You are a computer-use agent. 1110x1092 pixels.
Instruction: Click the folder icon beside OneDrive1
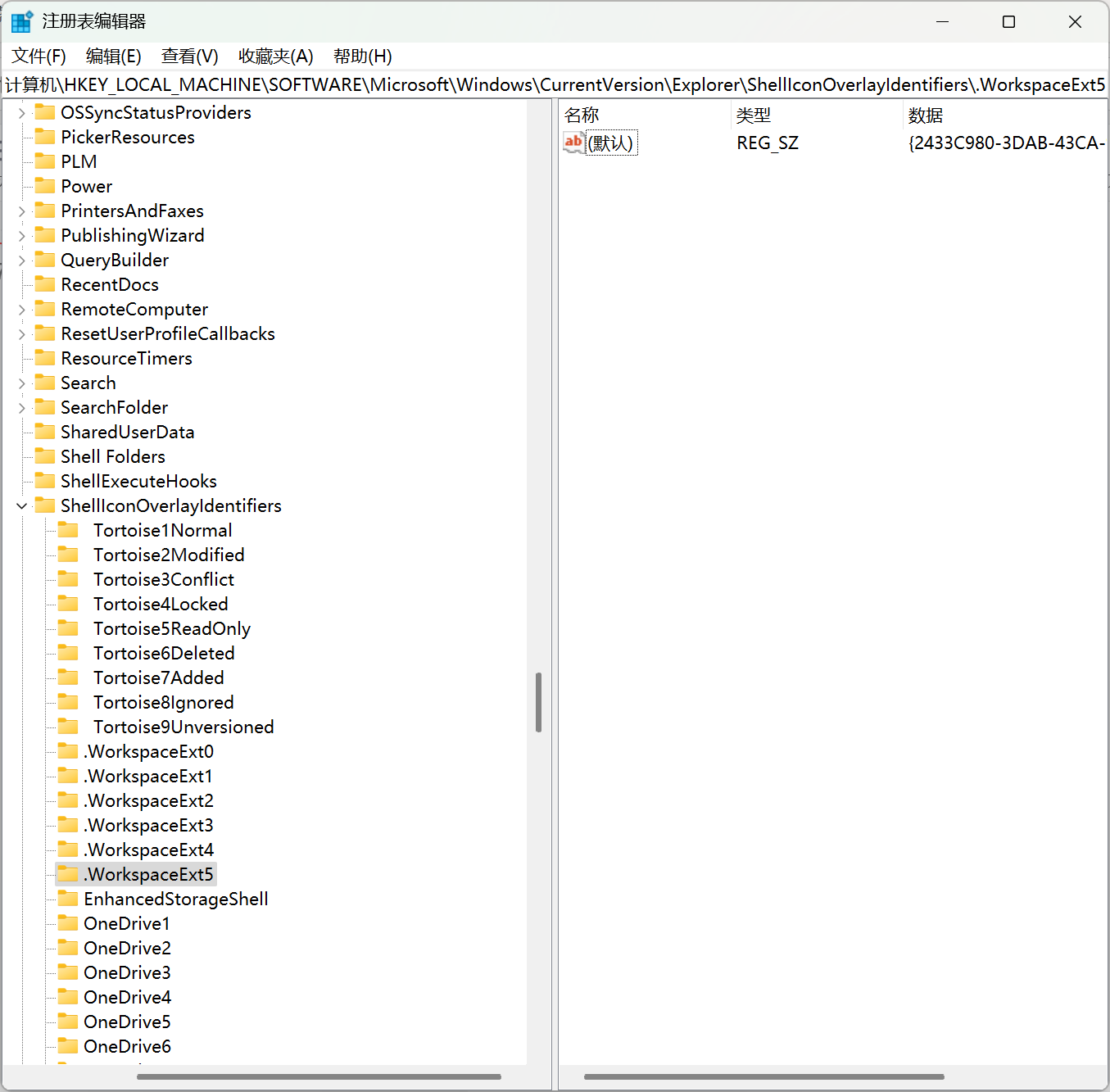(x=68, y=923)
